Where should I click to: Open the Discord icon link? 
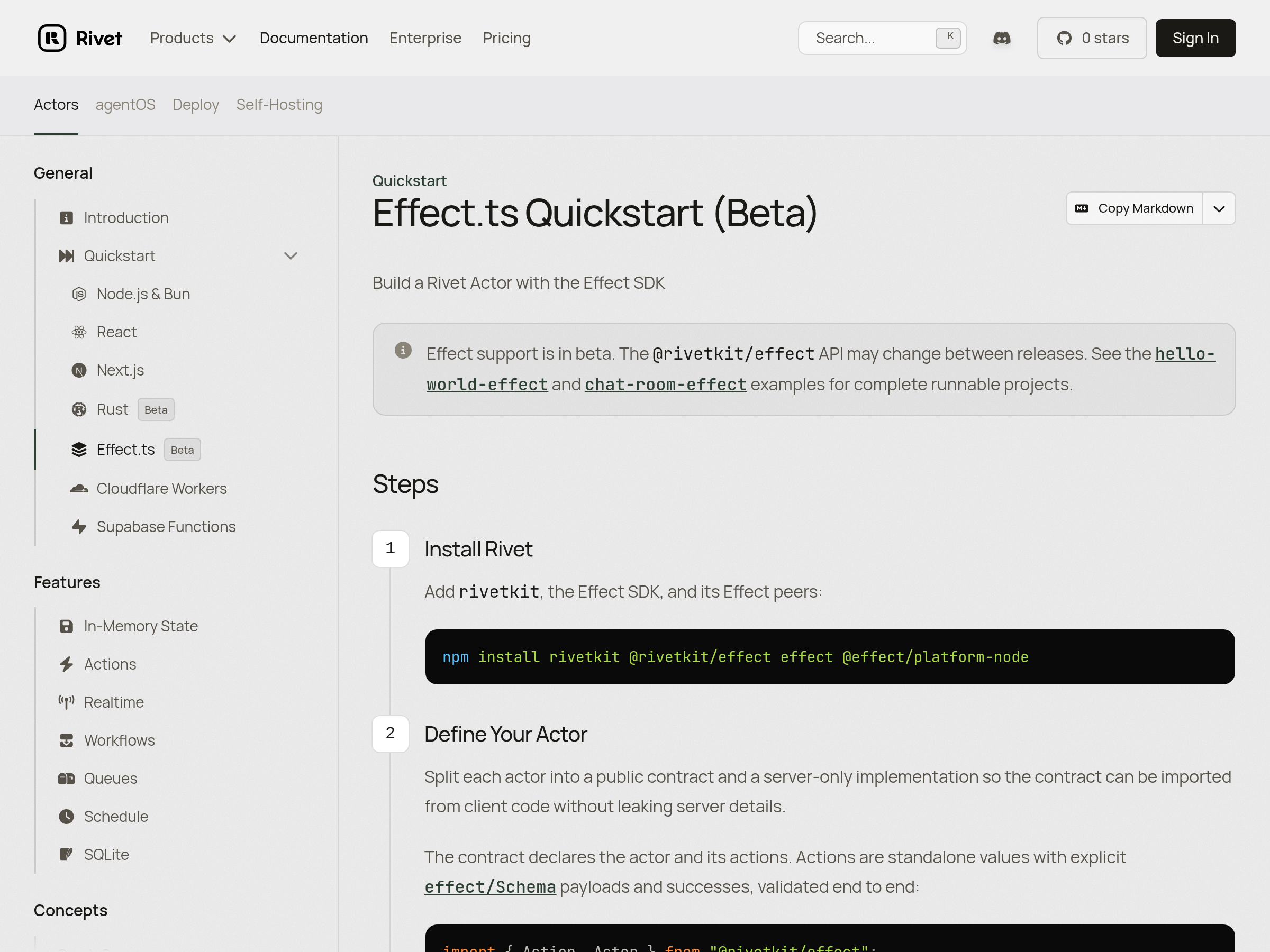[1002, 38]
